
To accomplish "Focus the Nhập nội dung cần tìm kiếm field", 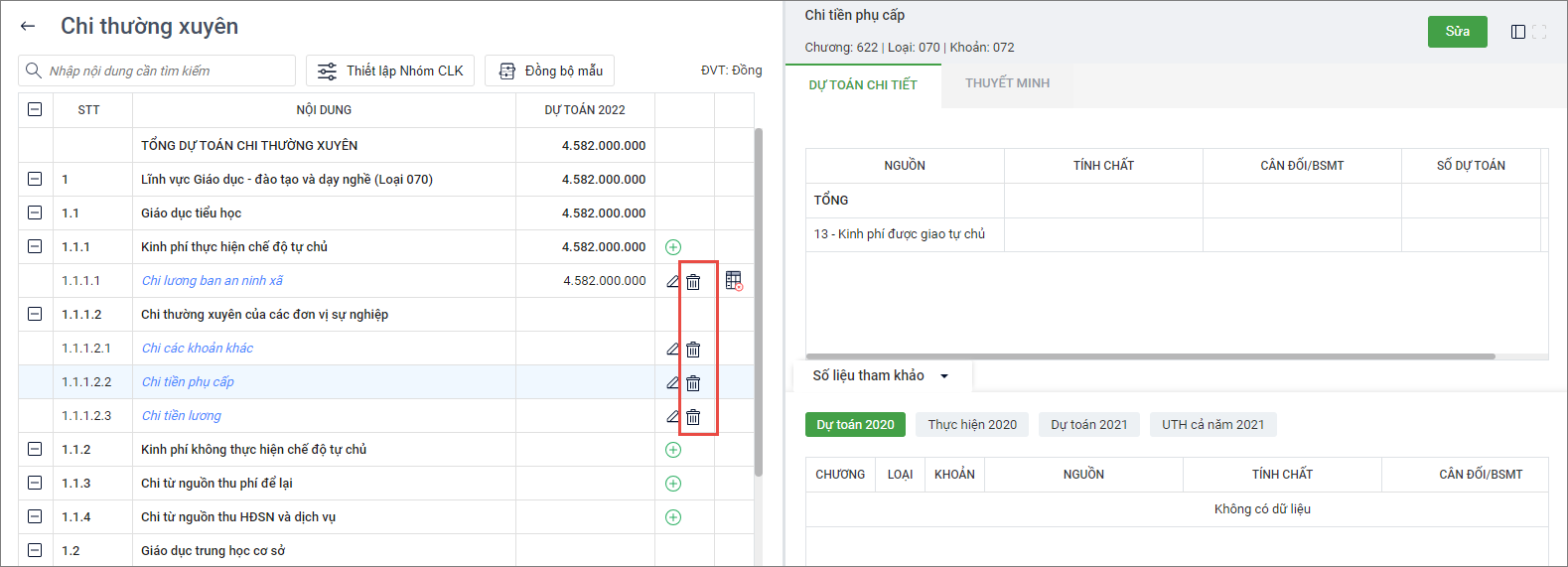I will [x=164, y=71].
